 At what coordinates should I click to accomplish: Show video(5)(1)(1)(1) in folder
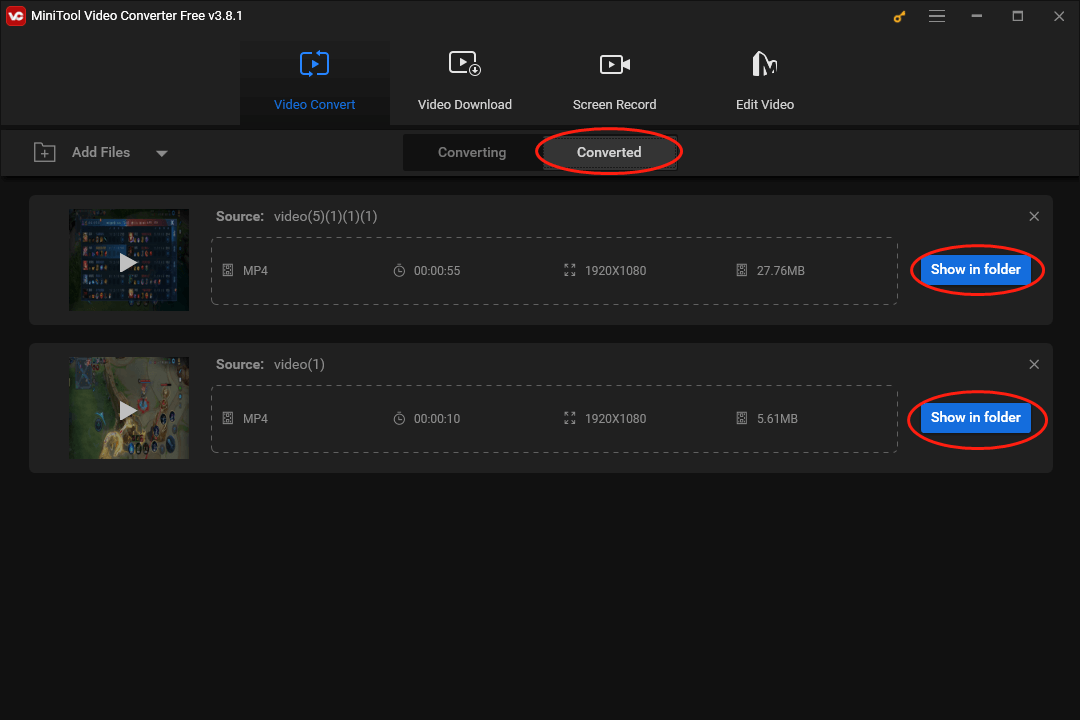[975, 269]
